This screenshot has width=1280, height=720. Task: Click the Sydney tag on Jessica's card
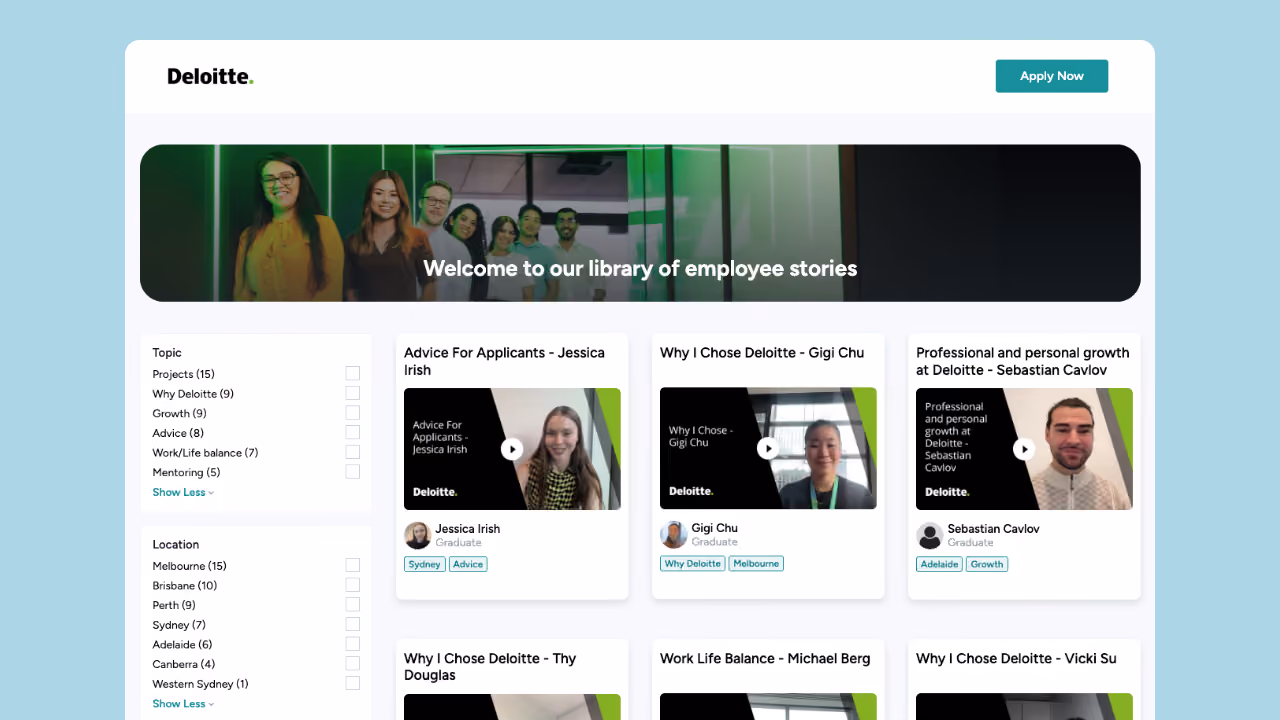425,564
